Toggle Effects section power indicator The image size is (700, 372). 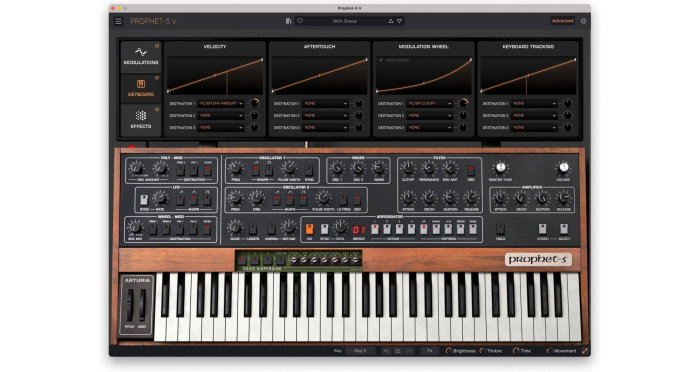point(157,109)
